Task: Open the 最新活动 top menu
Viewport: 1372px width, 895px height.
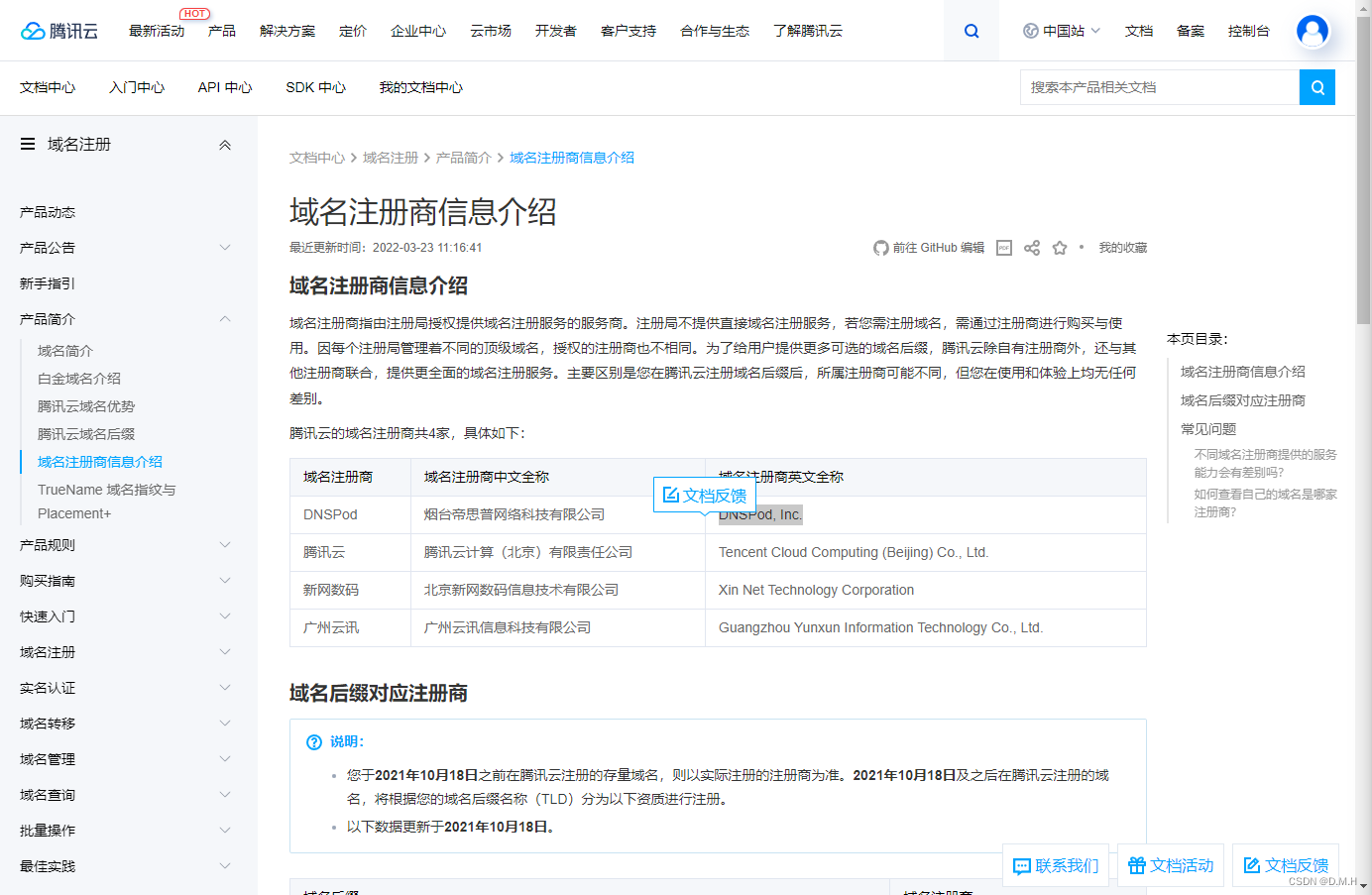Action: [x=157, y=31]
